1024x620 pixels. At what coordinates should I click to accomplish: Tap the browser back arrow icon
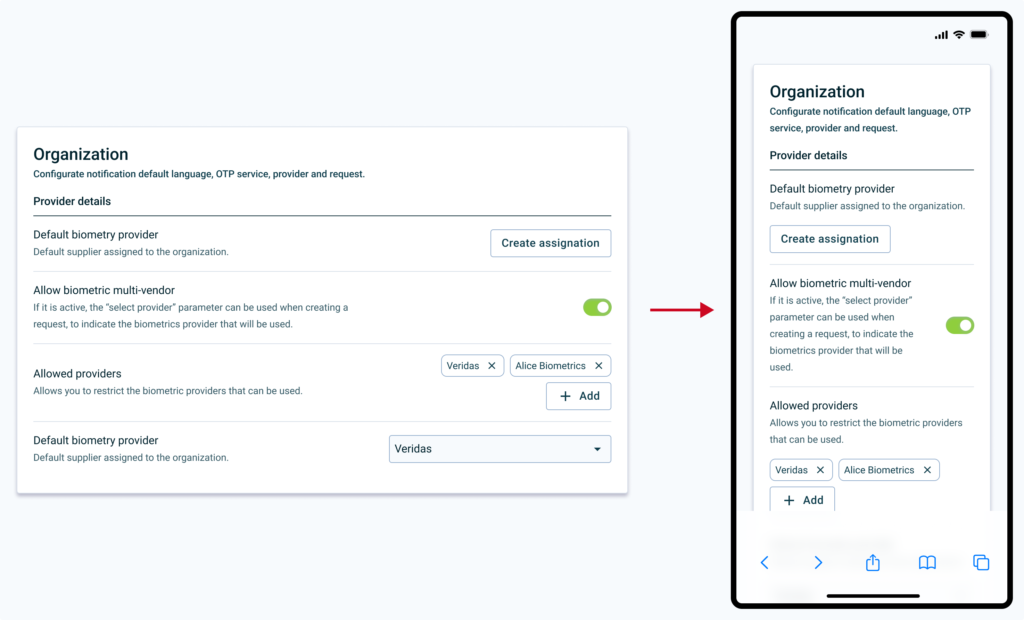765,563
